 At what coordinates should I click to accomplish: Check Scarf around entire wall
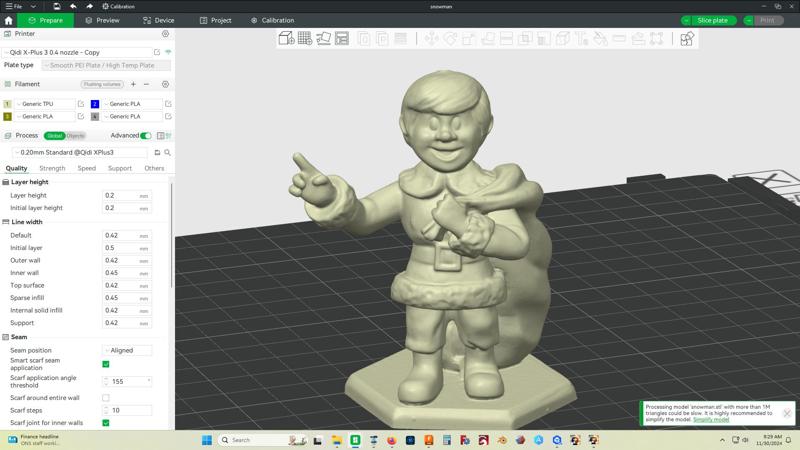(106, 397)
